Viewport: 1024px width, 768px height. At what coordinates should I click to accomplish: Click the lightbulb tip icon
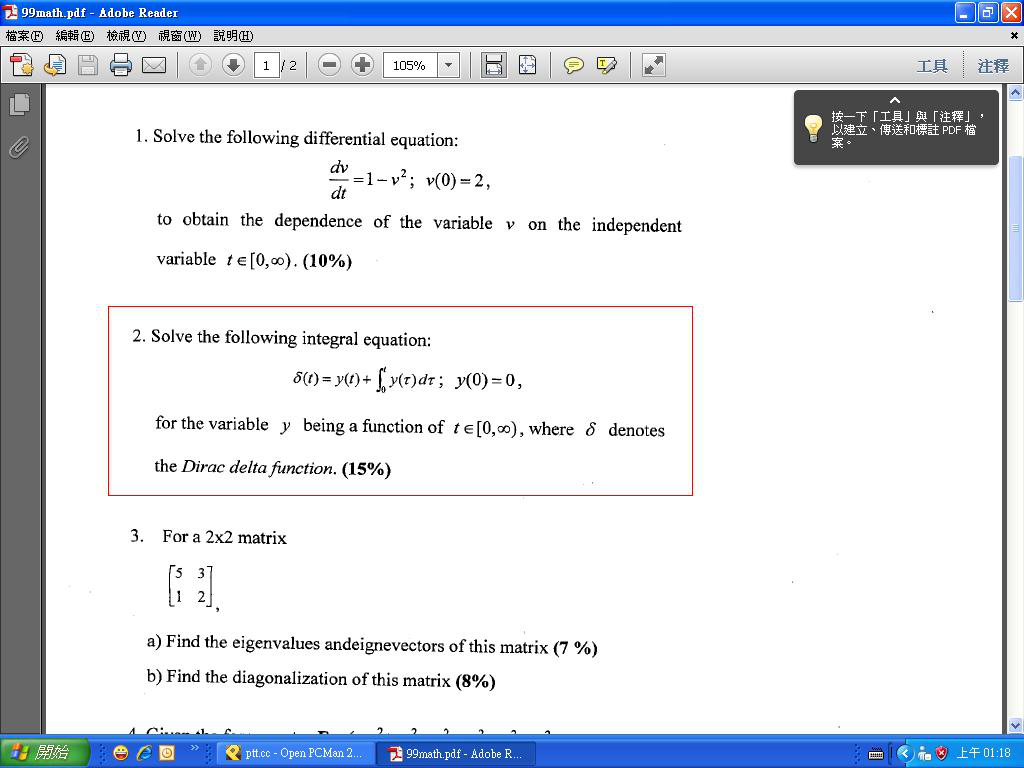[x=813, y=128]
